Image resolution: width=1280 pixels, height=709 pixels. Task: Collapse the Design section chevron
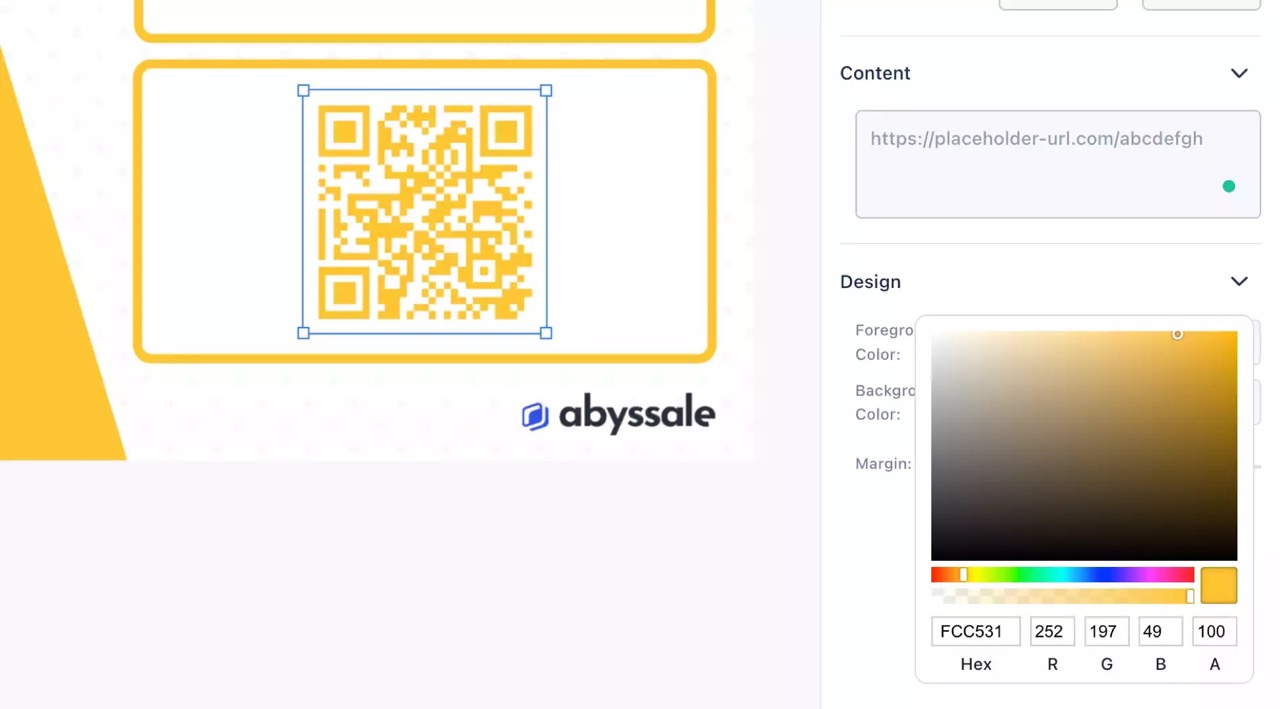coord(1239,282)
